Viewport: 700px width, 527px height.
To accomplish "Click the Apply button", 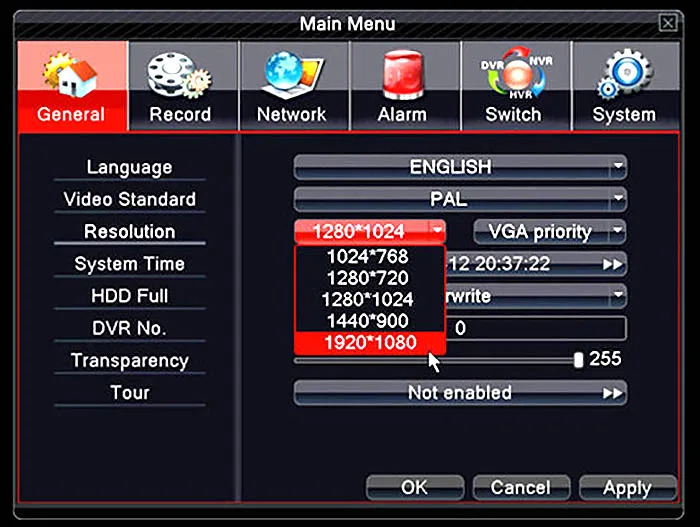I will coord(627,488).
